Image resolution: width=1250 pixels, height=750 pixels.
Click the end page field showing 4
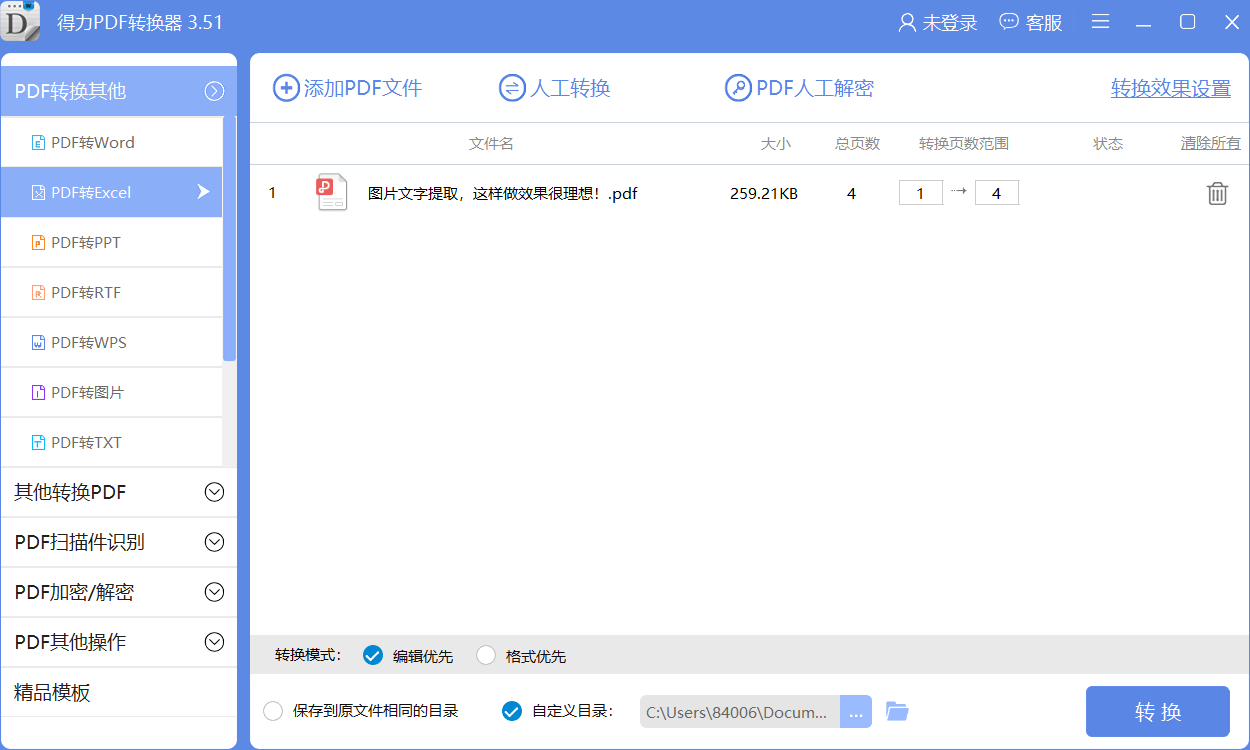[x=997, y=193]
